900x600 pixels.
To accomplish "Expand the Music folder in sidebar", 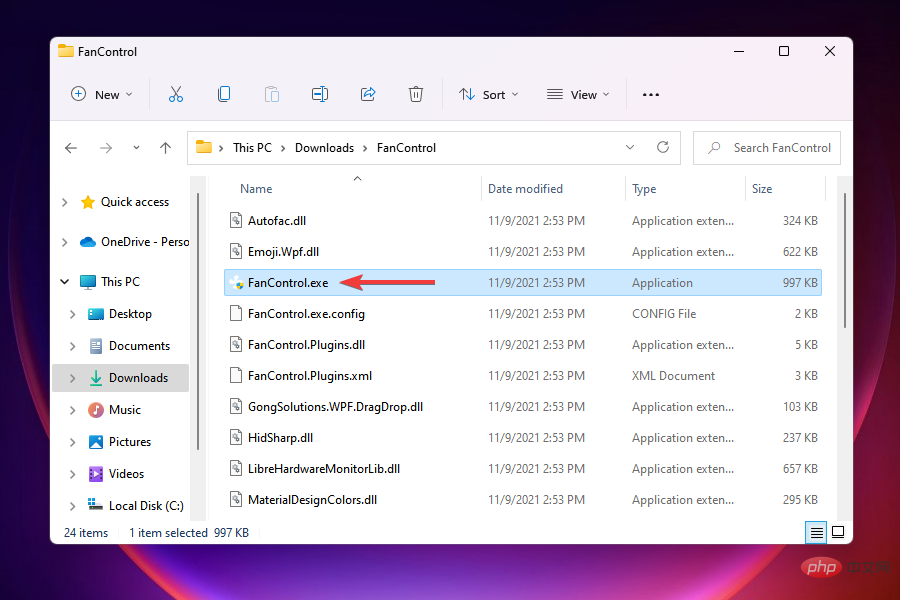I will (x=71, y=409).
